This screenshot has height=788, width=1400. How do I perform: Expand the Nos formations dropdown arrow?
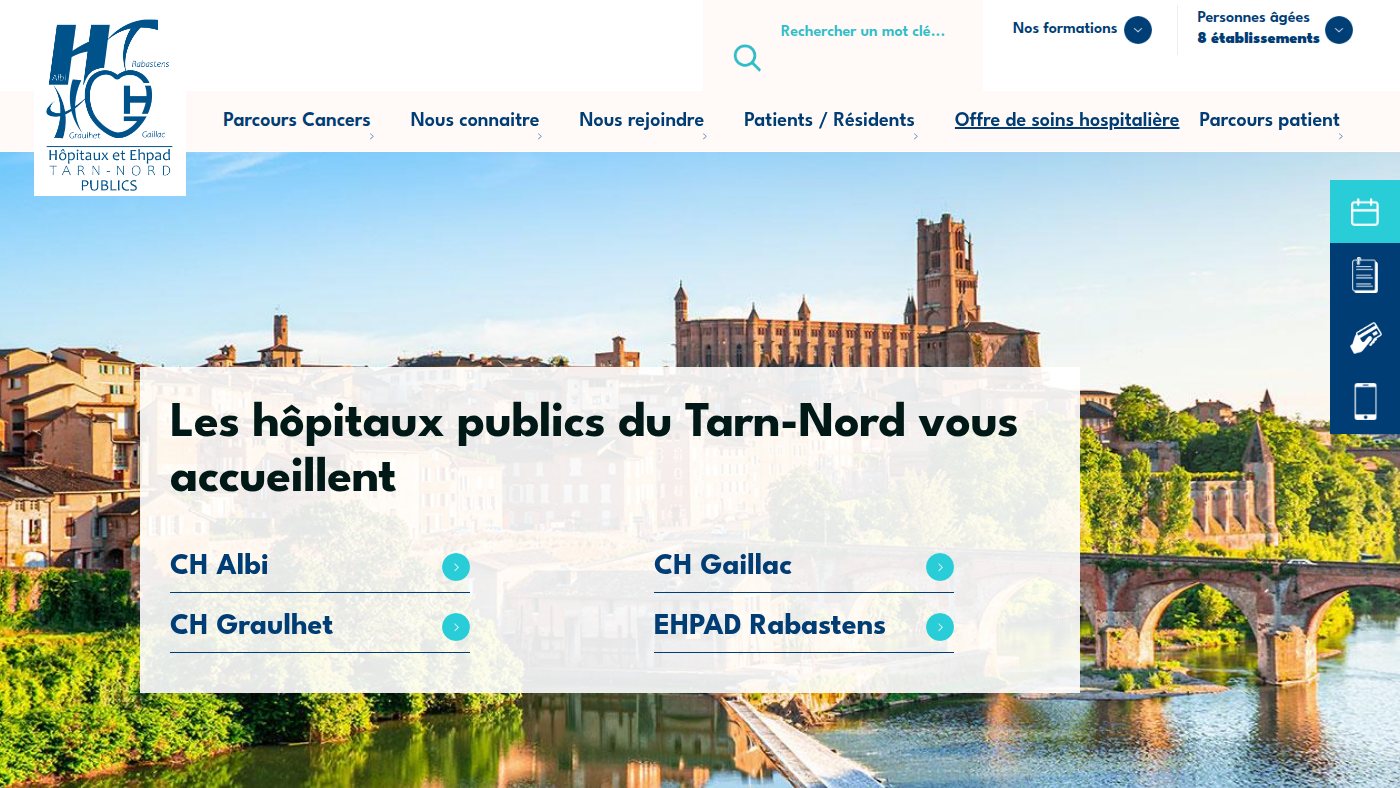click(1138, 30)
